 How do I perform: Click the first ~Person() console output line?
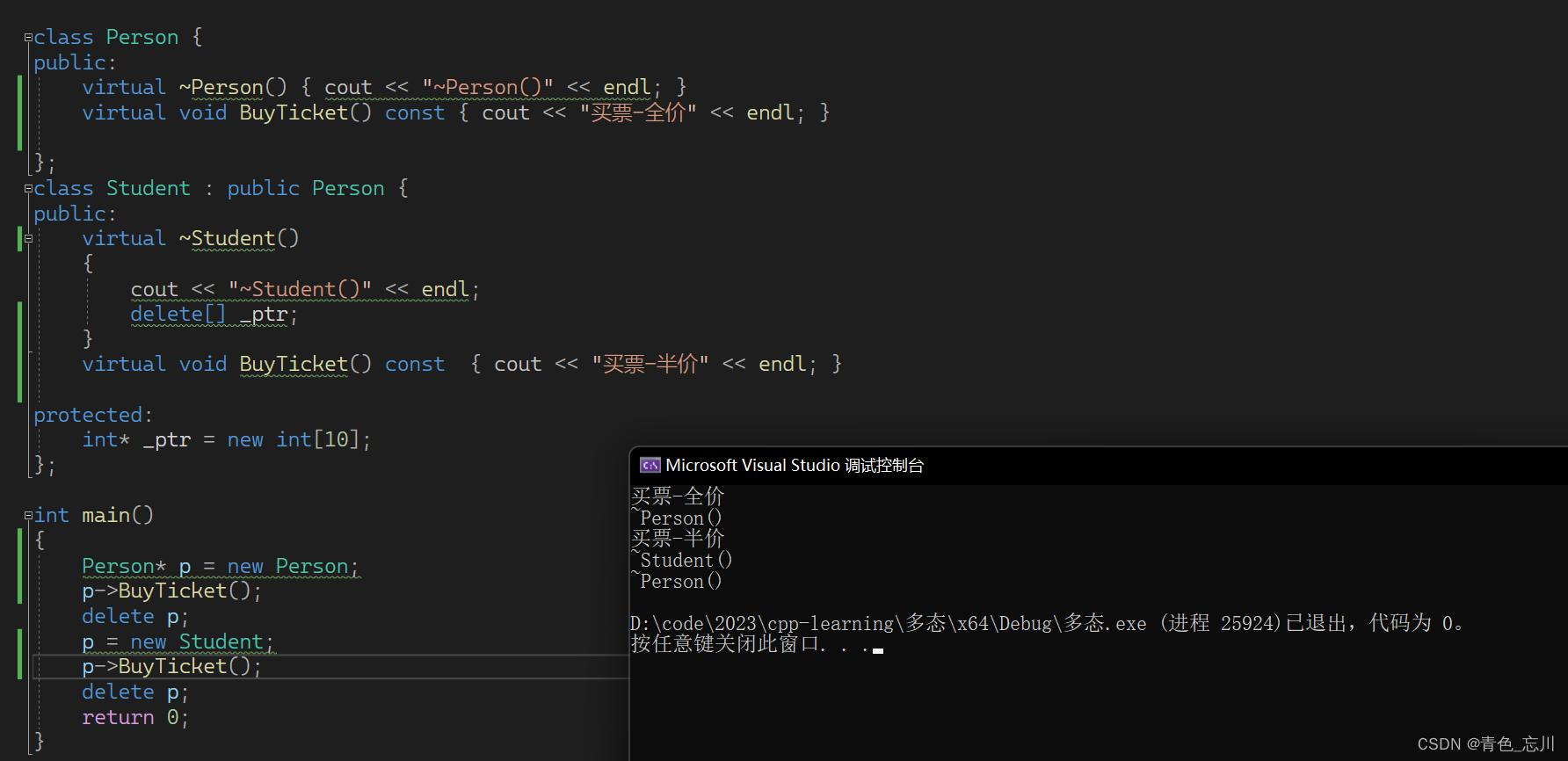[x=677, y=518]
